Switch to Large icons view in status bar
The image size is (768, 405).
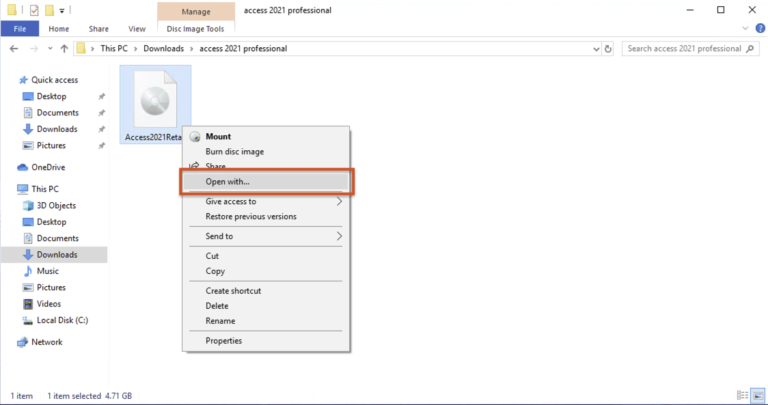pos(758,395)
